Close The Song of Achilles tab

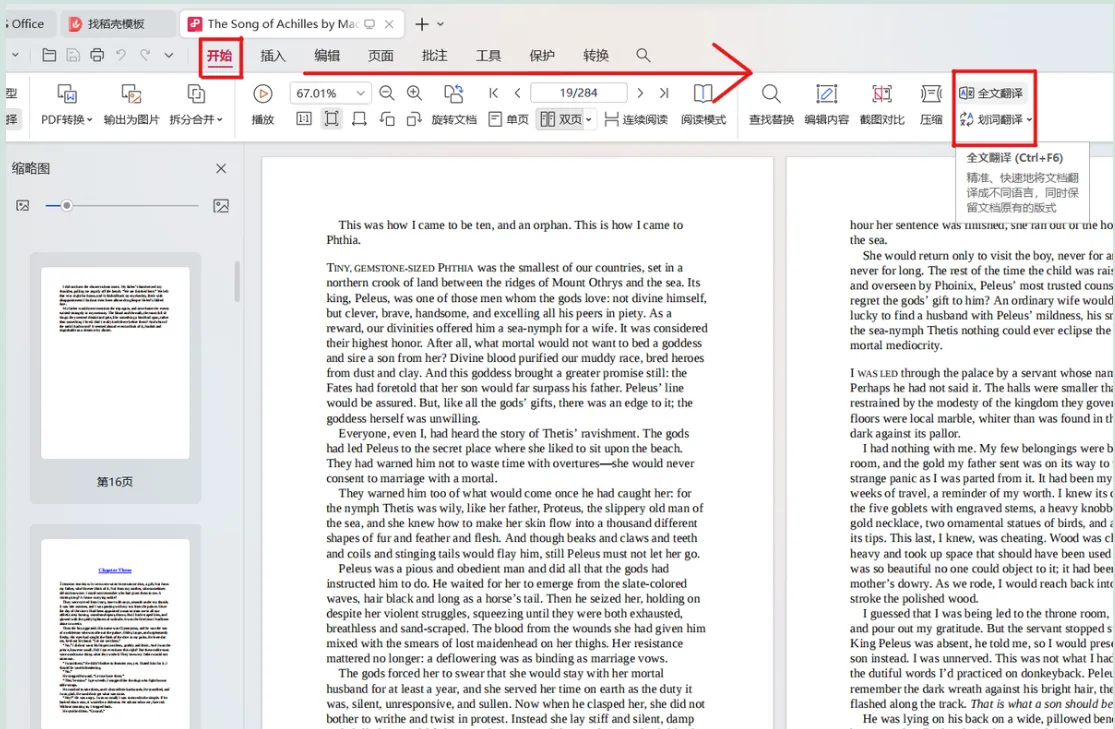[389, 24]
